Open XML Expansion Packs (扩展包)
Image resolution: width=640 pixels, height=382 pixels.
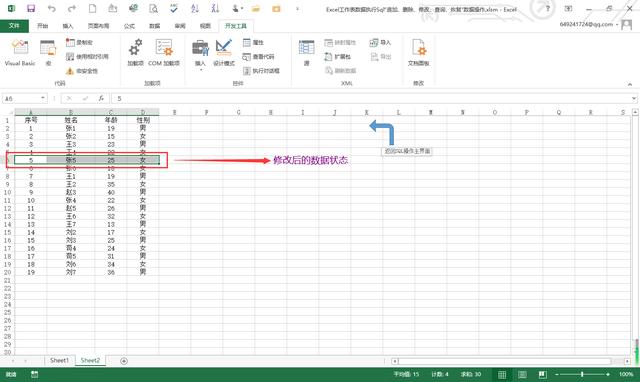click(x=338, y=57)
